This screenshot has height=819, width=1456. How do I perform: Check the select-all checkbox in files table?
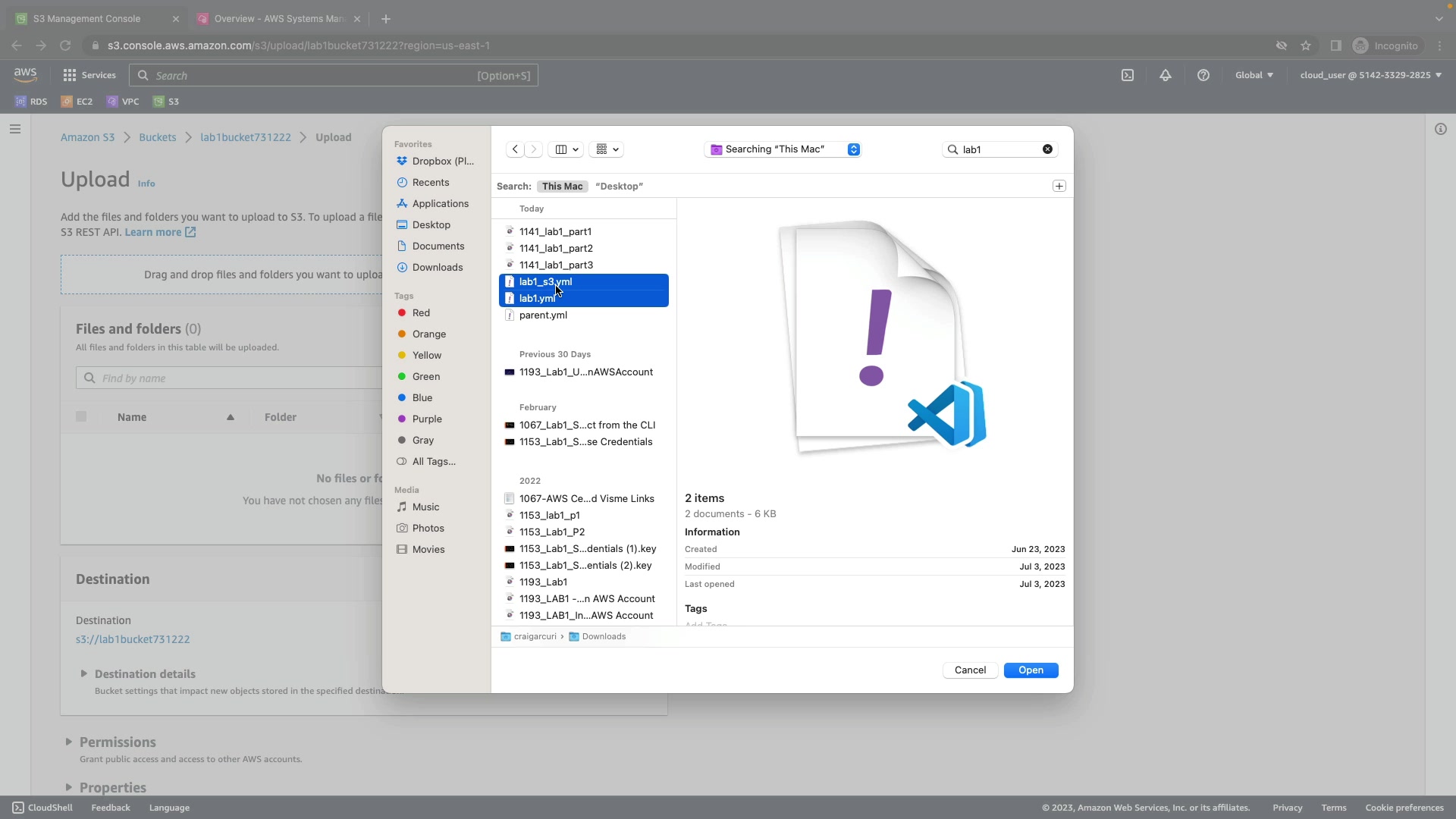click(81, 417)
